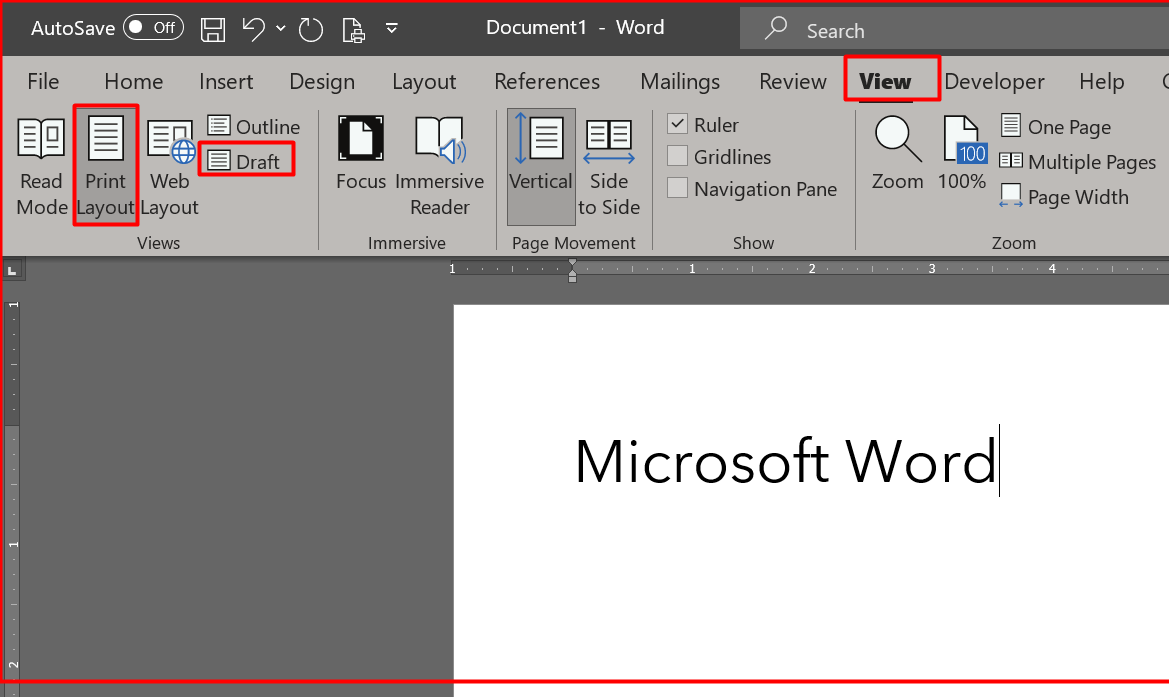
Task: Open Customize Quick Access Toolbar dropdown
Action: pos(391,28)
